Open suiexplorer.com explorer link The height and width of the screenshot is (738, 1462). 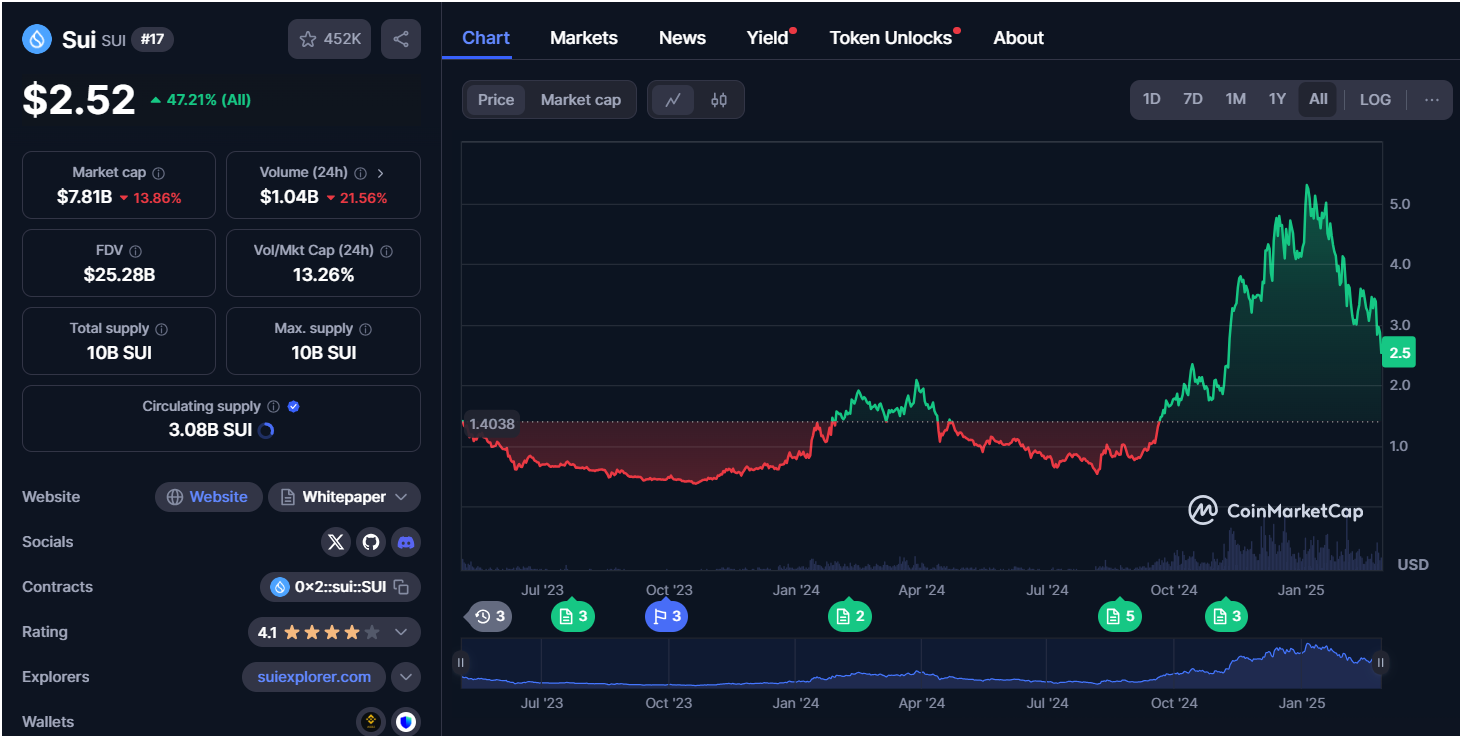tap(314, 677)
